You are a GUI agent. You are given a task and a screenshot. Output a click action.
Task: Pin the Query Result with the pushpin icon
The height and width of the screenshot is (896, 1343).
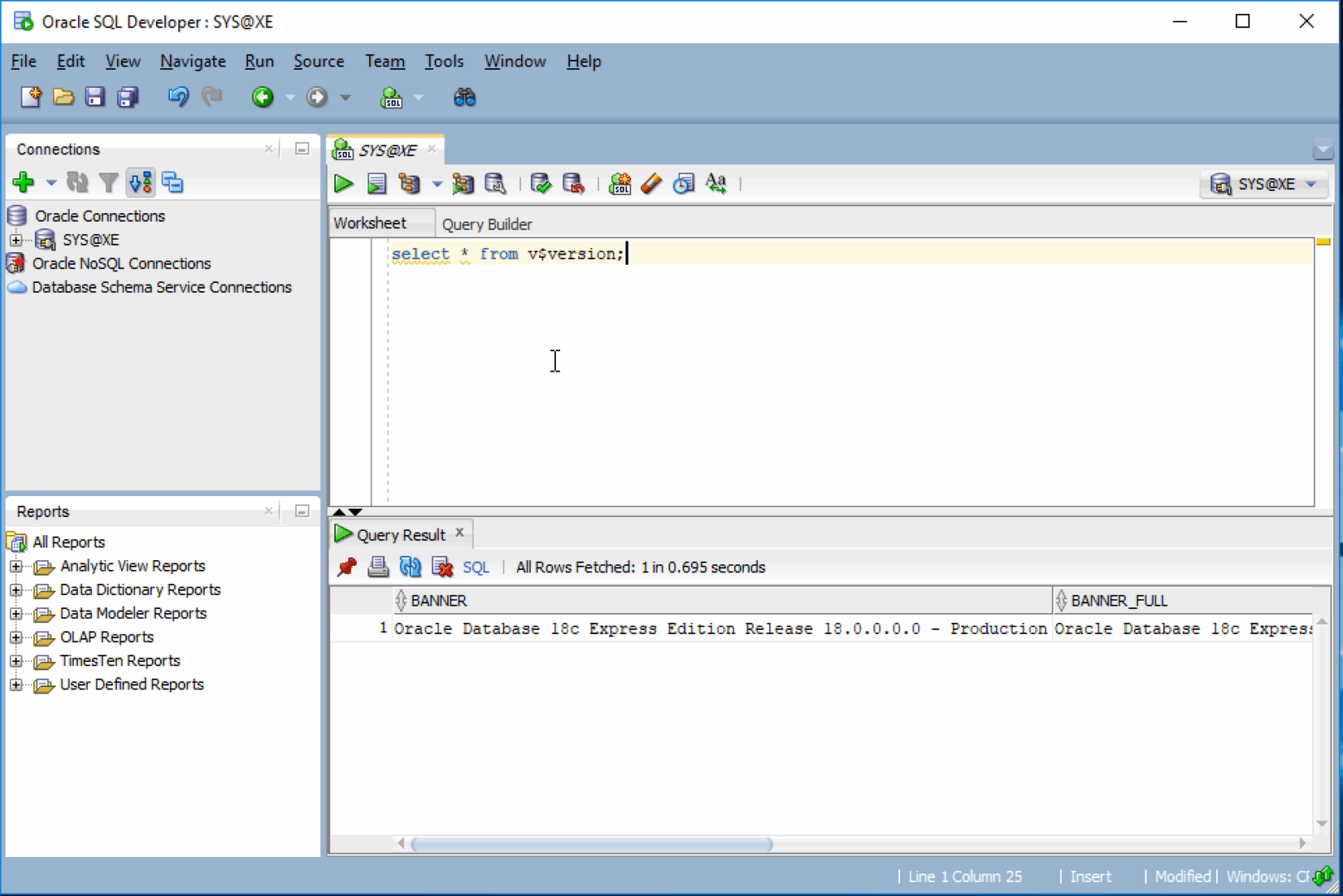point(348,567)
